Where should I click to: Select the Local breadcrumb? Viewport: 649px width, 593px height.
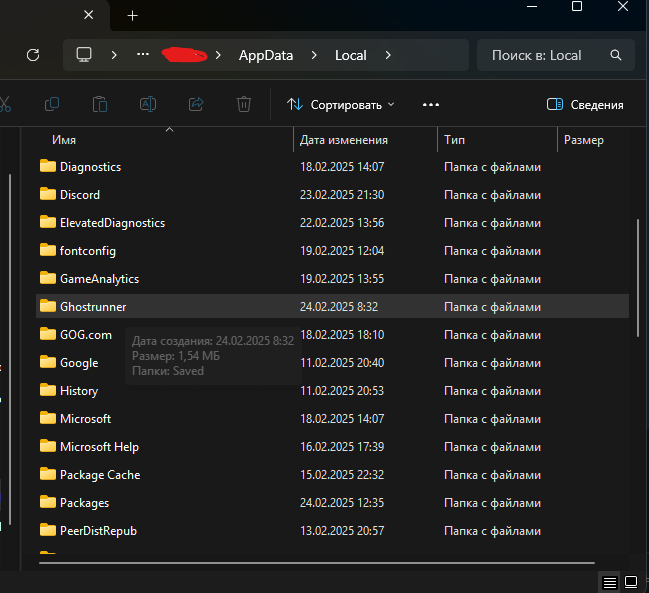(x=351, y=55)
